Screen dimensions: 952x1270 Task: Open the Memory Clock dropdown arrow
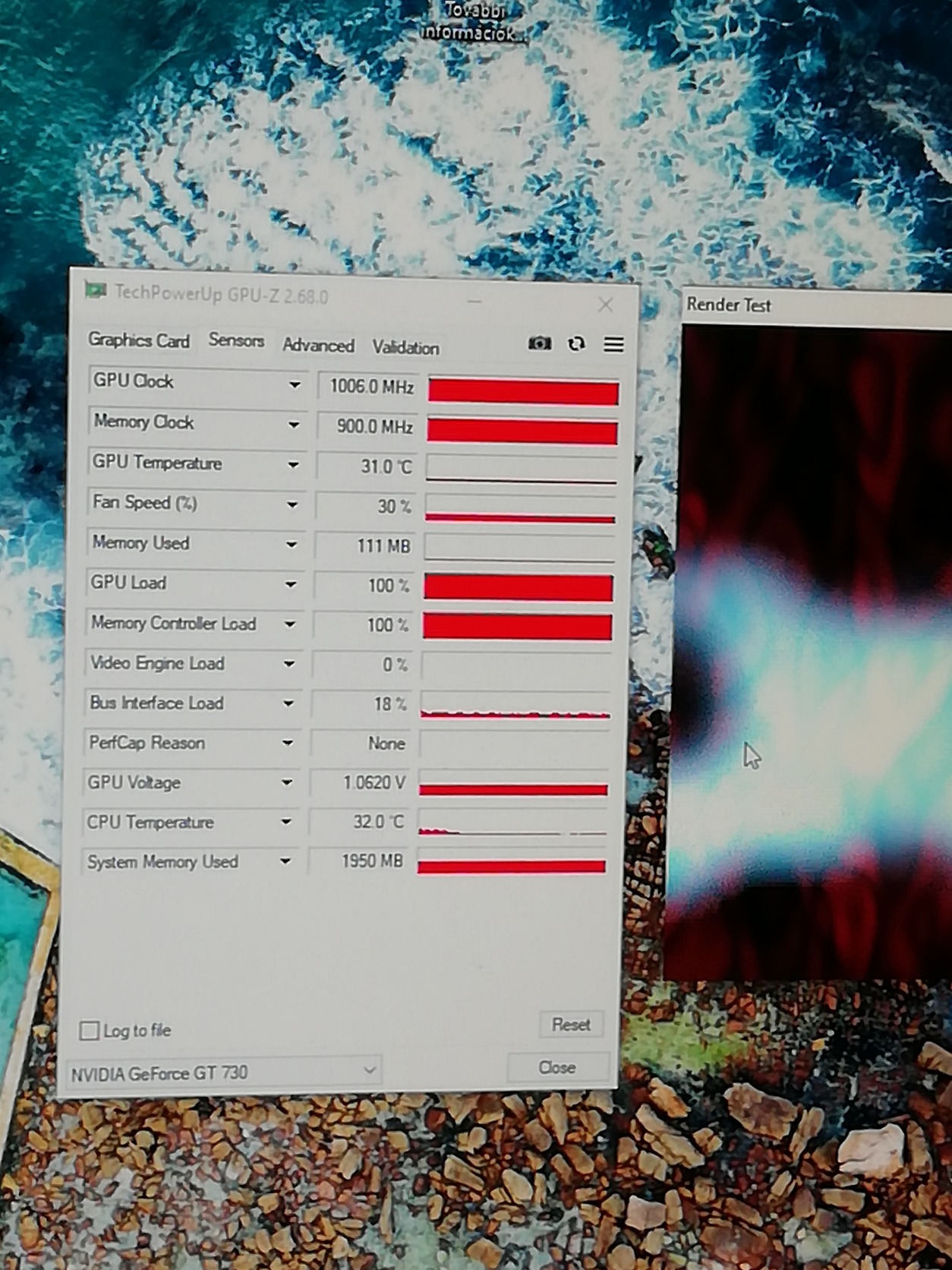point(294,425)
